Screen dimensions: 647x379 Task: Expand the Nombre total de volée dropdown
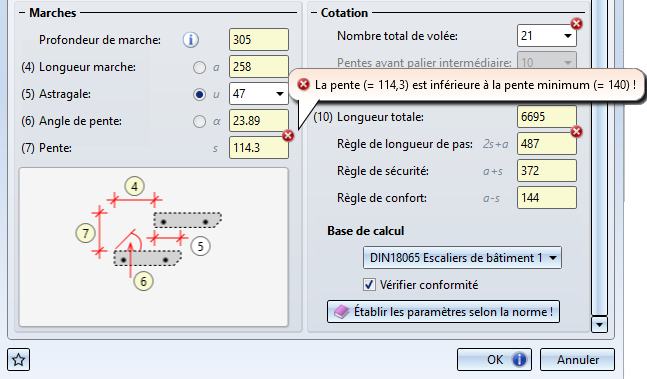coord(568,36)
